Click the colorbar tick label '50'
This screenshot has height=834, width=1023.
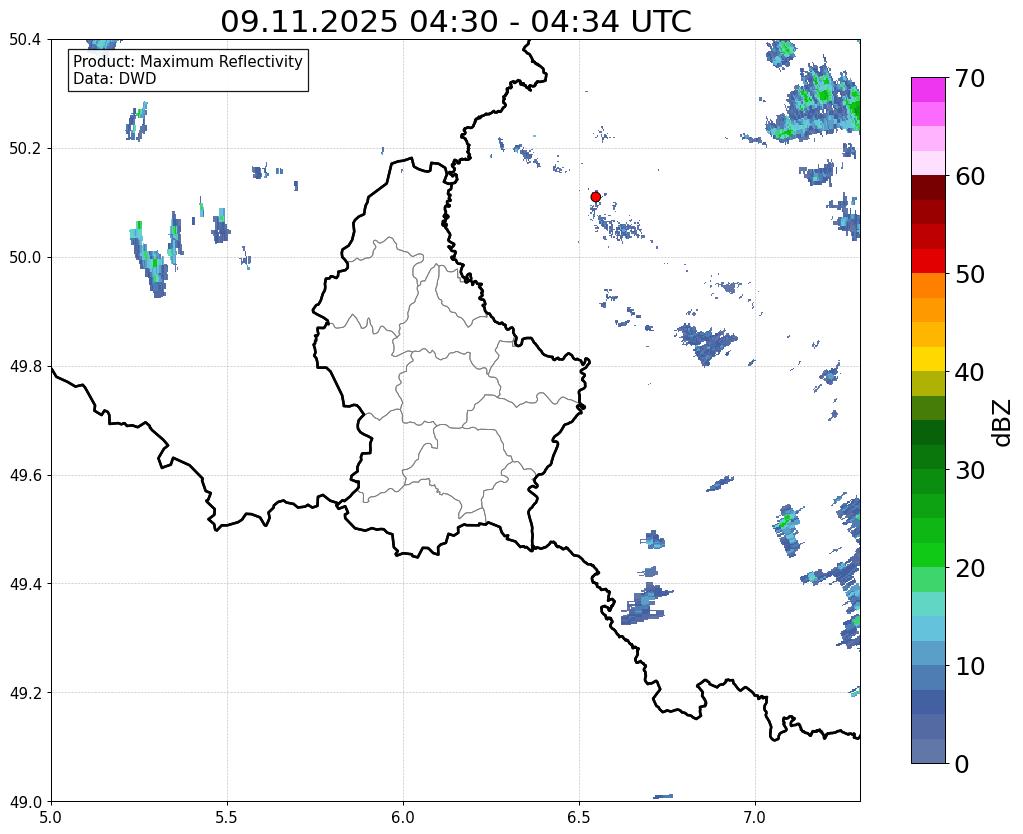[x=970, y=274]
